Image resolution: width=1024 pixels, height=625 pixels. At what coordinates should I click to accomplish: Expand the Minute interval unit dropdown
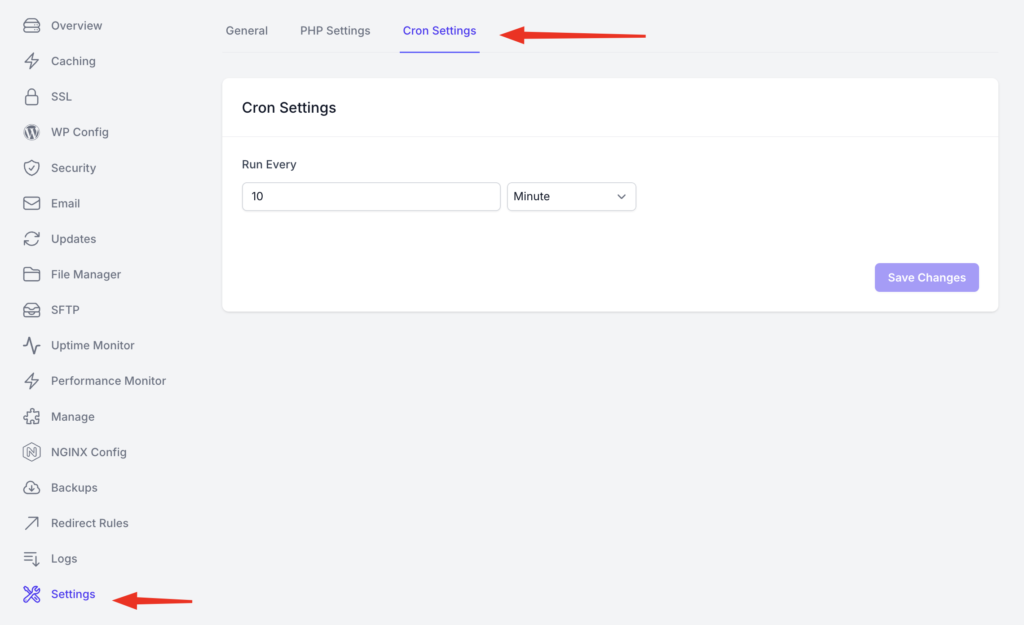[x=571, y=197]
